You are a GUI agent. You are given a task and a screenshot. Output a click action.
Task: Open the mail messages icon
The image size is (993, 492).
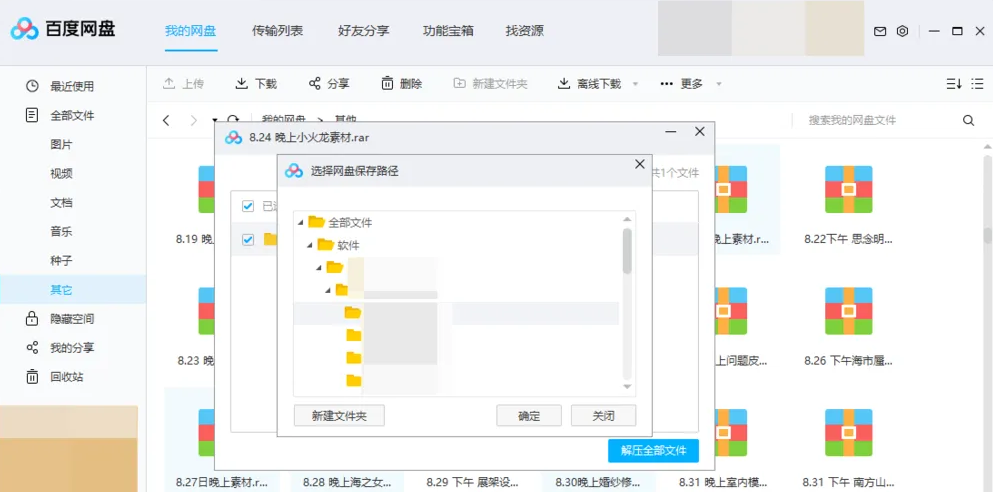(880, 31)
